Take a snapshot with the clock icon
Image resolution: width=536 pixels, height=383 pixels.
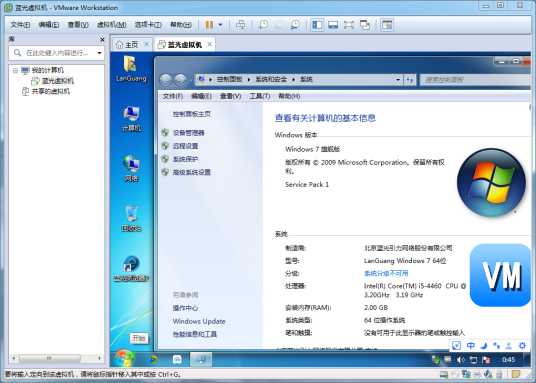[x=263, y=25]
